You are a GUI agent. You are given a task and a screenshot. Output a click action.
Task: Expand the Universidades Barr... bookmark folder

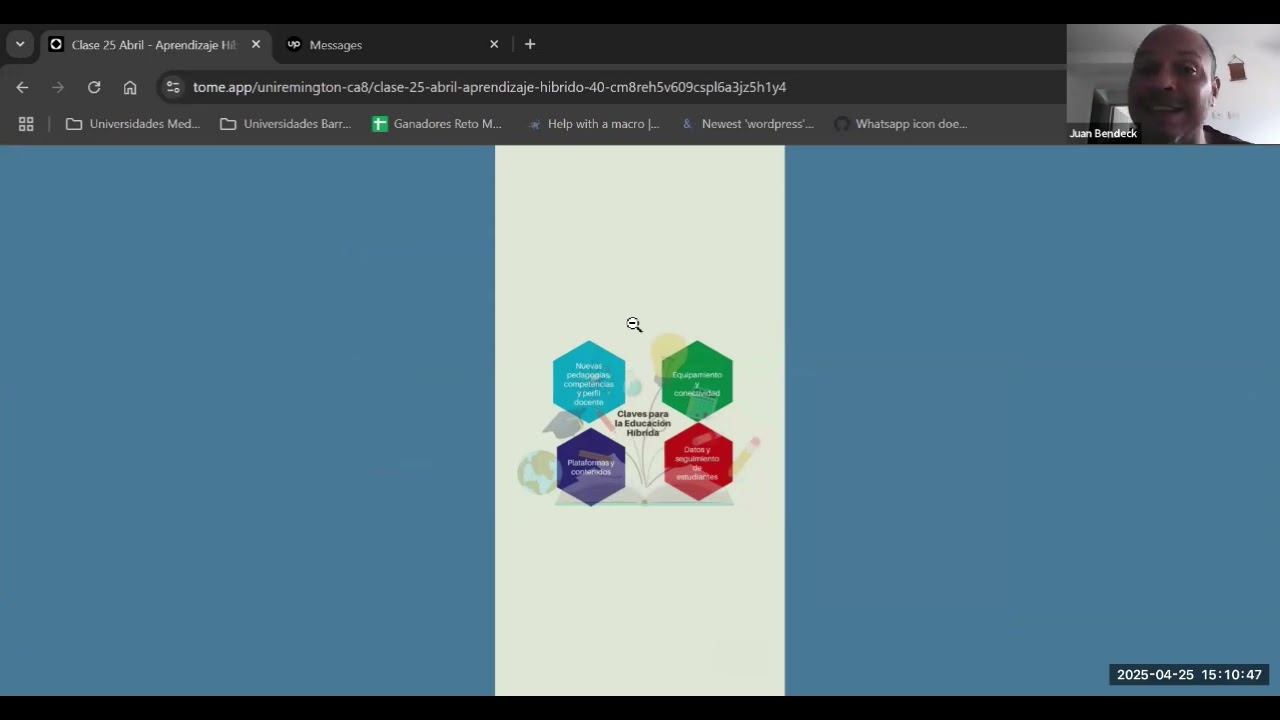tap(286, 124)
